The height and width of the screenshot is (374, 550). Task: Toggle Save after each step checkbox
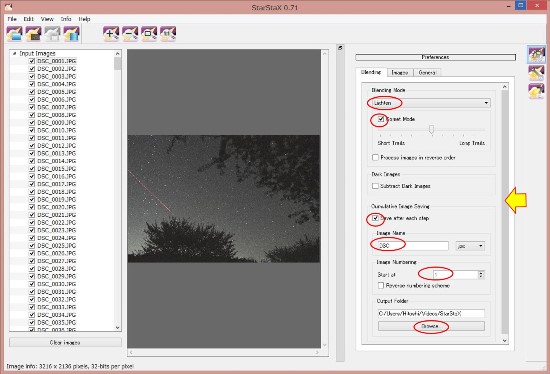(375, 218)
